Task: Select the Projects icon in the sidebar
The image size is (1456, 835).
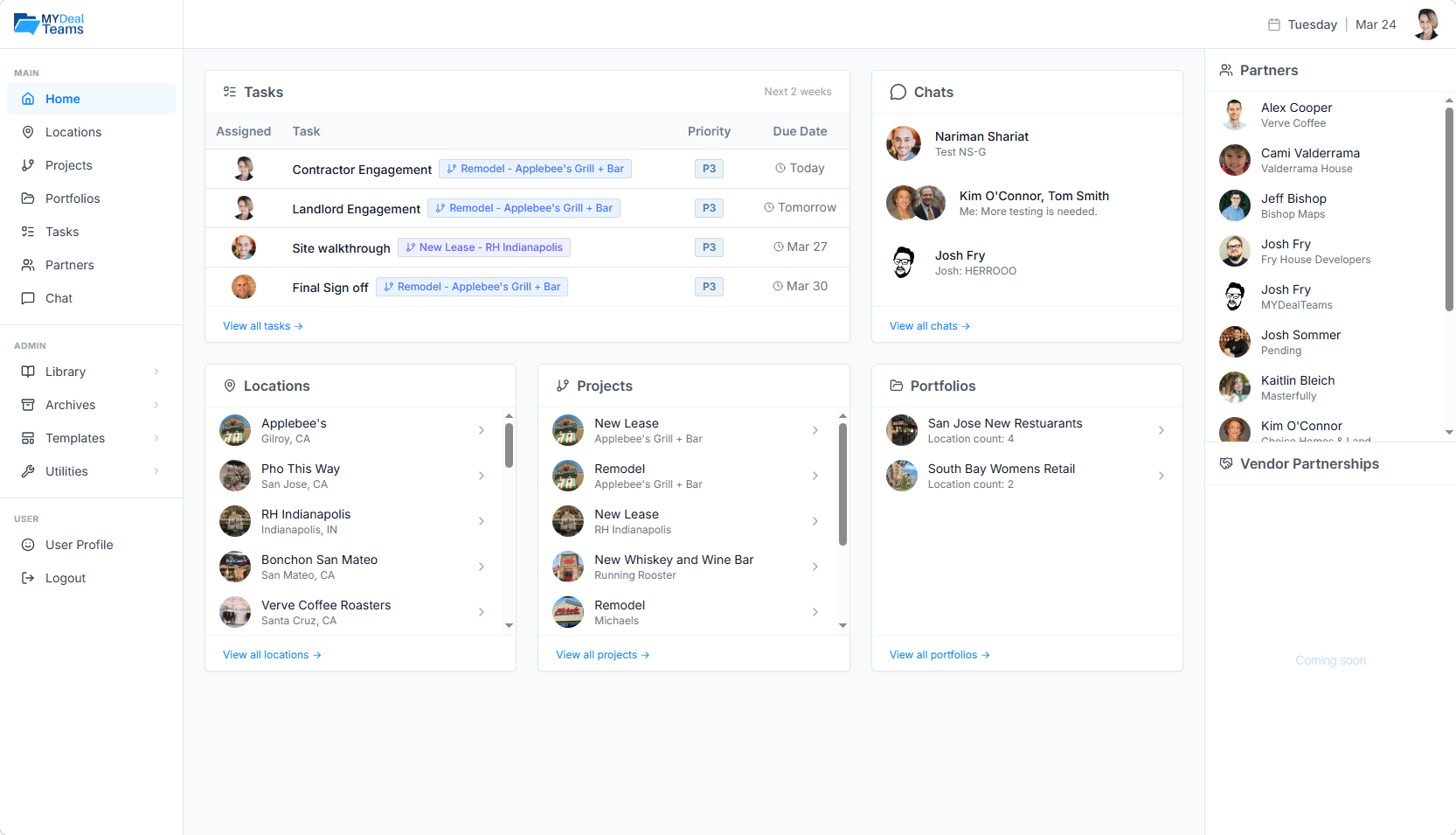Action: (29, 165)
